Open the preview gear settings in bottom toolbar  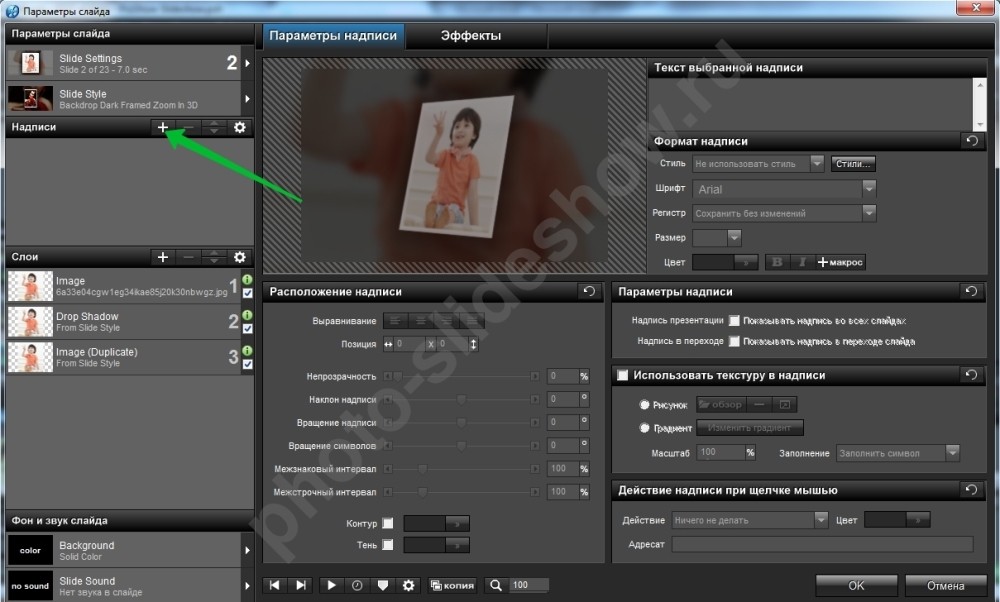click(409, 585)
